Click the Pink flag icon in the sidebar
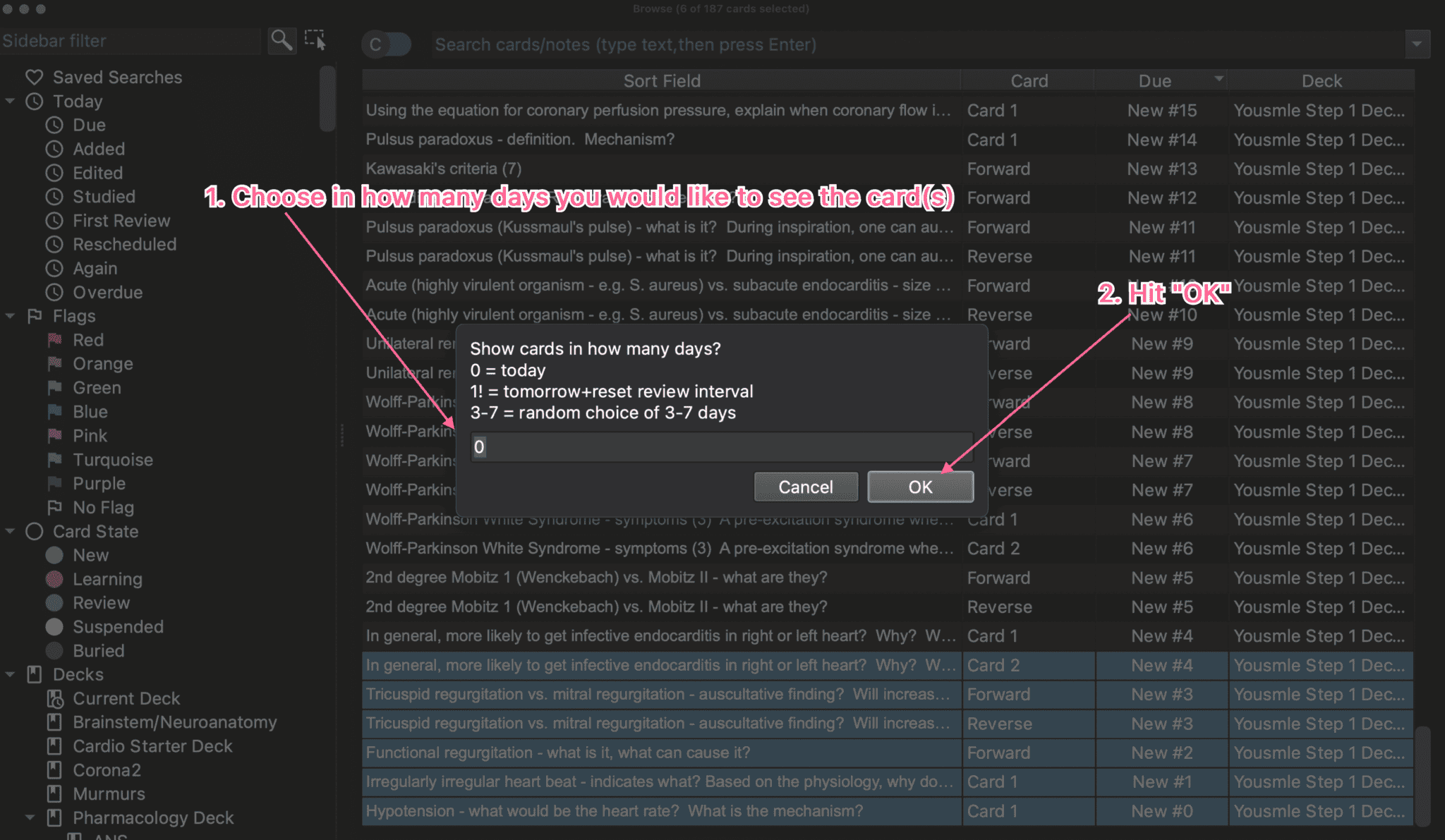1445x840 pixels. coord(54,435)
